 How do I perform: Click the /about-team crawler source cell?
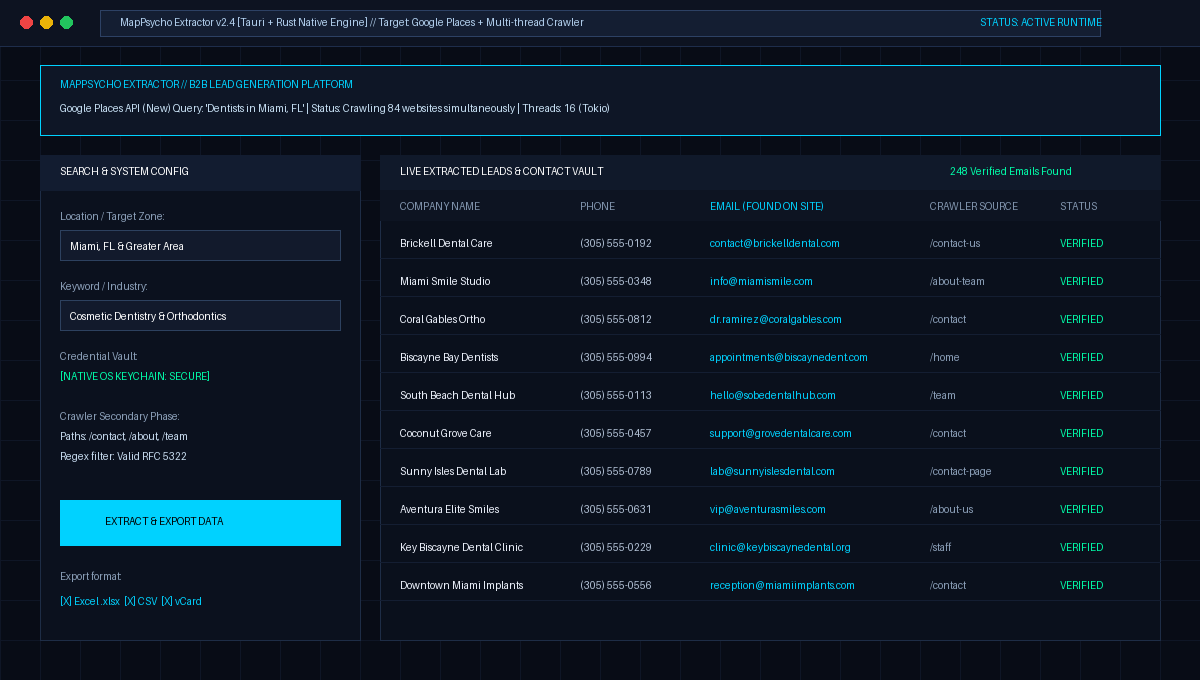coord(958,282)
